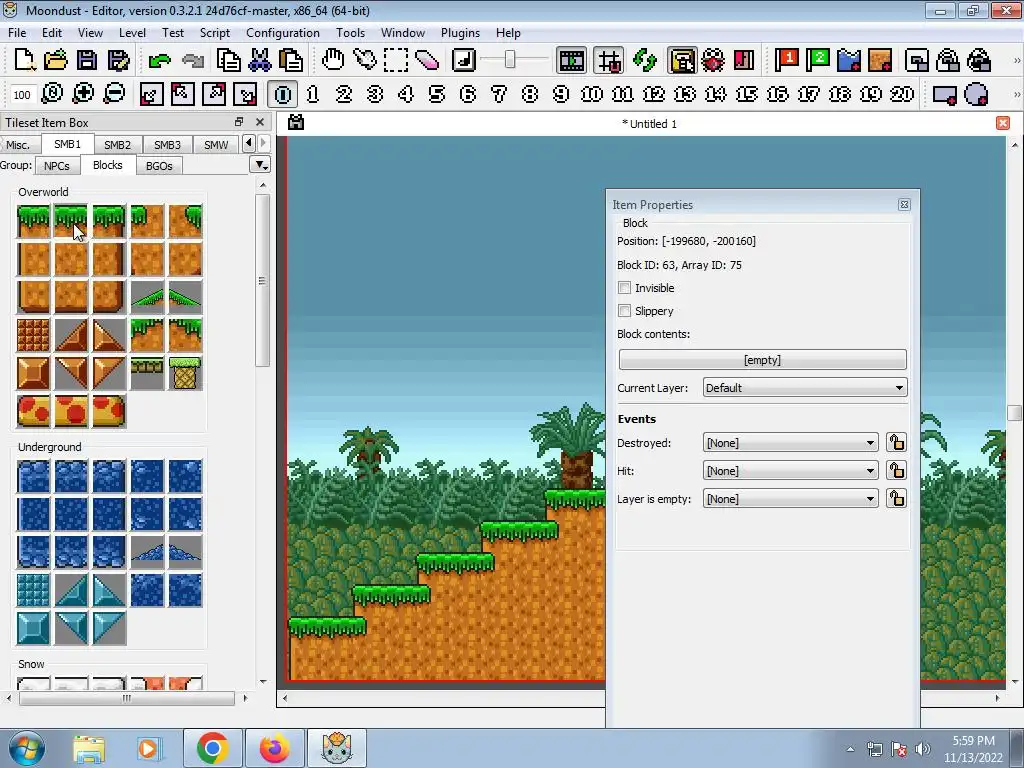
Task: Reset zoom with magnifier zero icon
Action: (52, 94)
